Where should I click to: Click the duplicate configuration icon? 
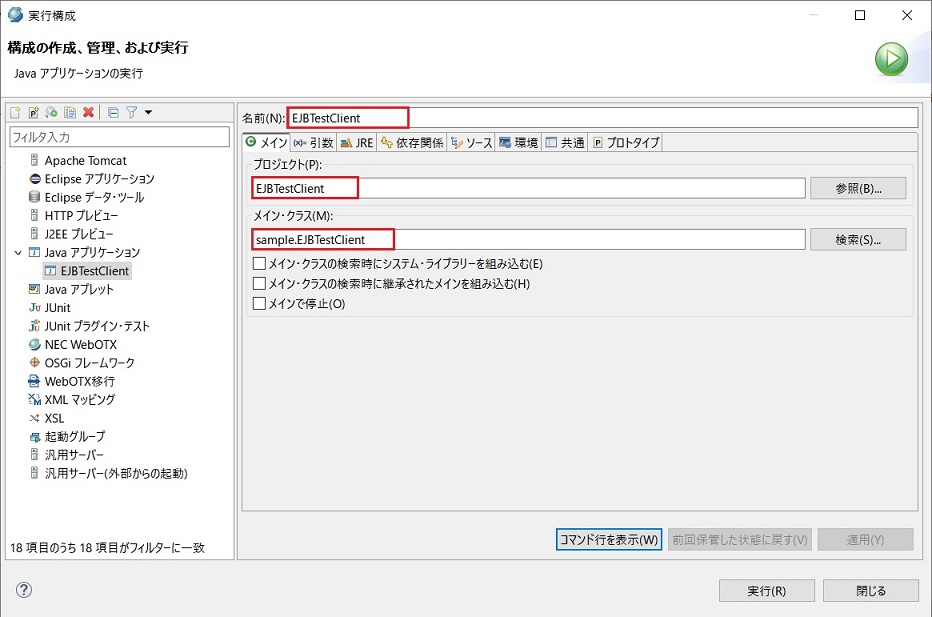click(69, 112)
